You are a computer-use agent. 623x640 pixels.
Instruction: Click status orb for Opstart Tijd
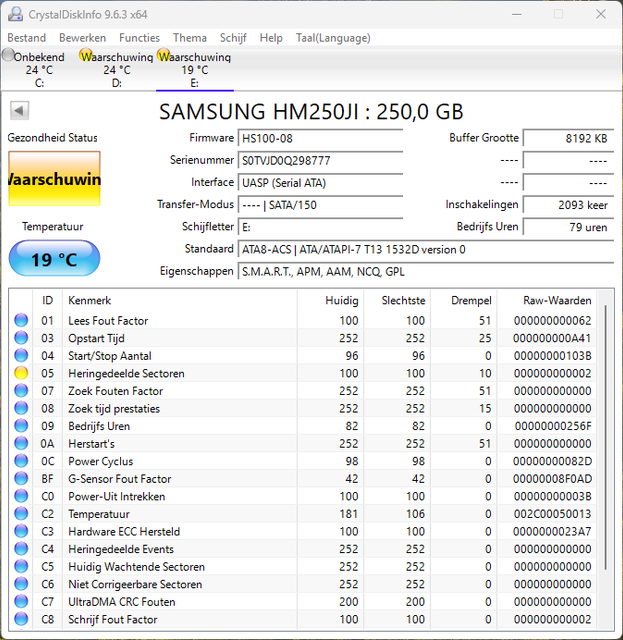[21, 338]
